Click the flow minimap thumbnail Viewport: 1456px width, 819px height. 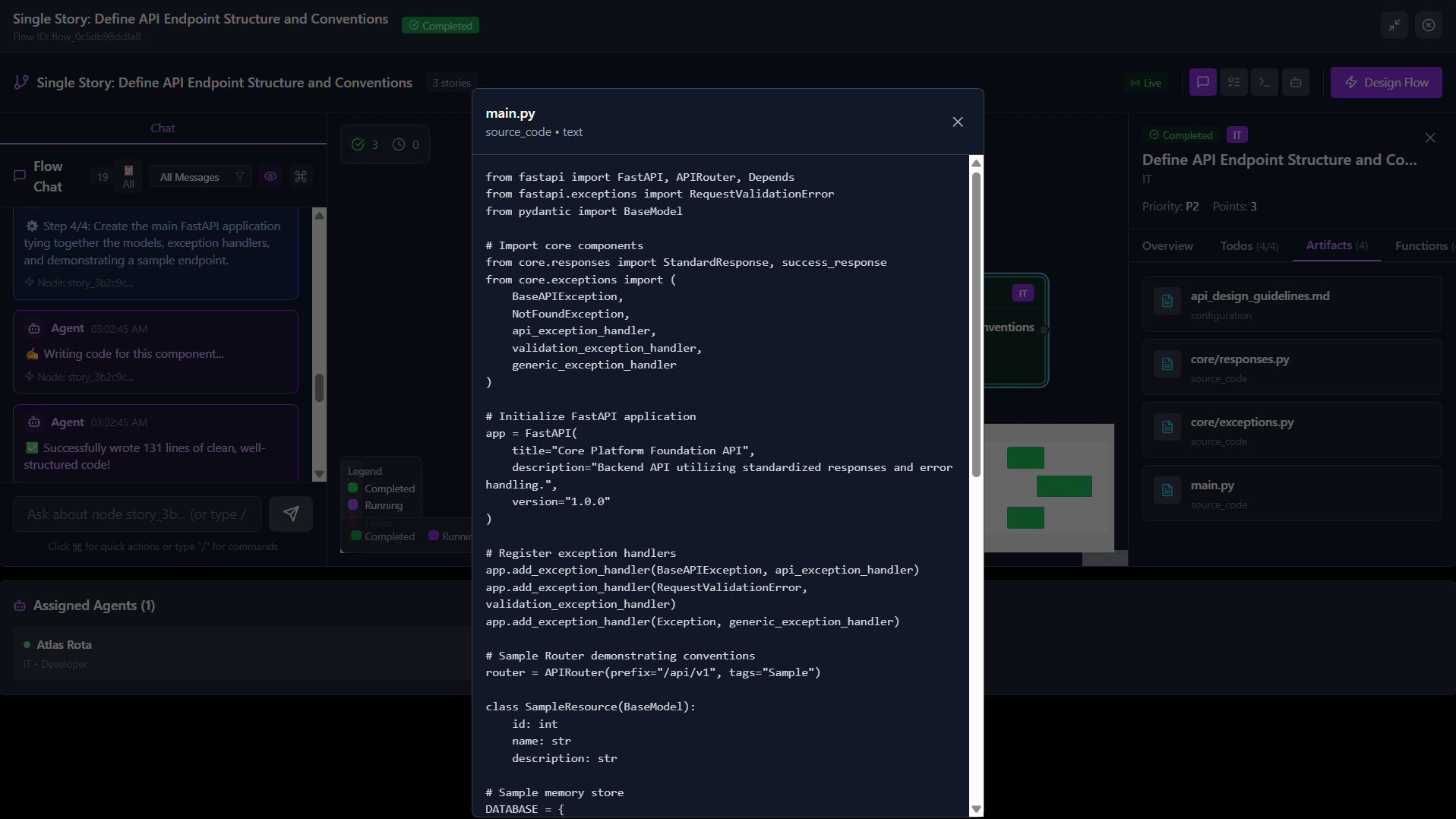pos(1048,487)
